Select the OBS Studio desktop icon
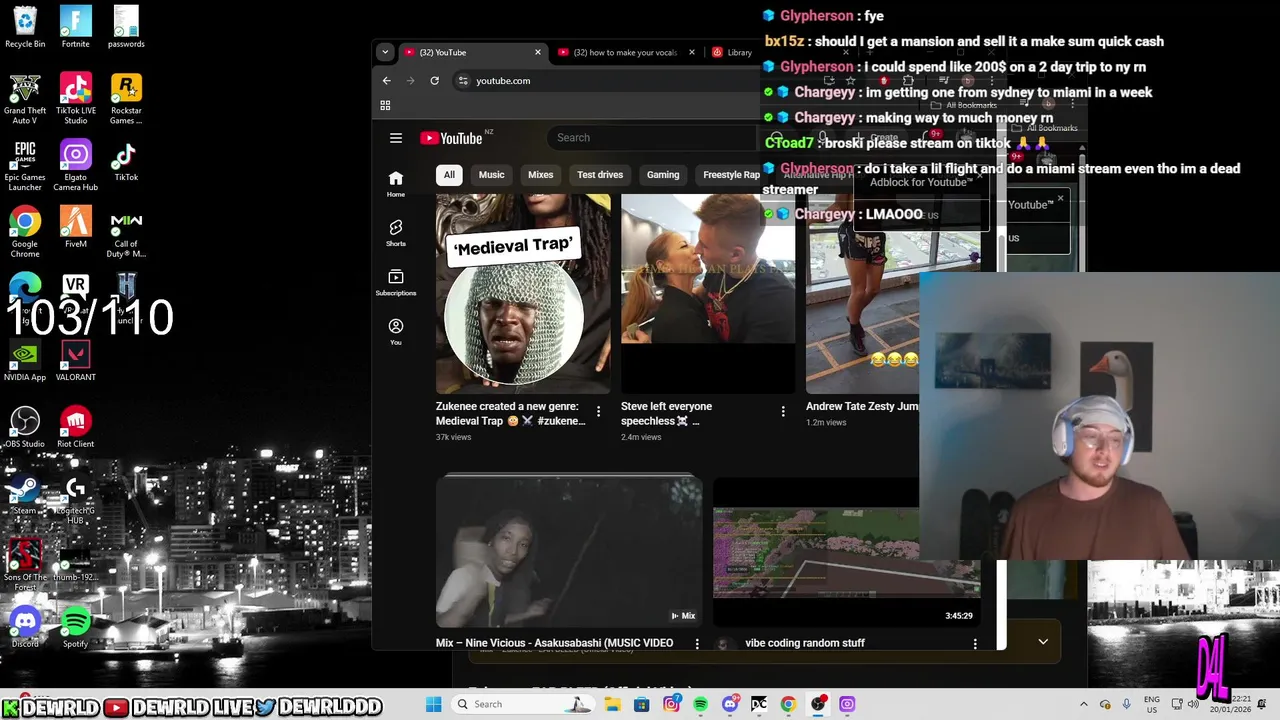 [x=25, y=427]
